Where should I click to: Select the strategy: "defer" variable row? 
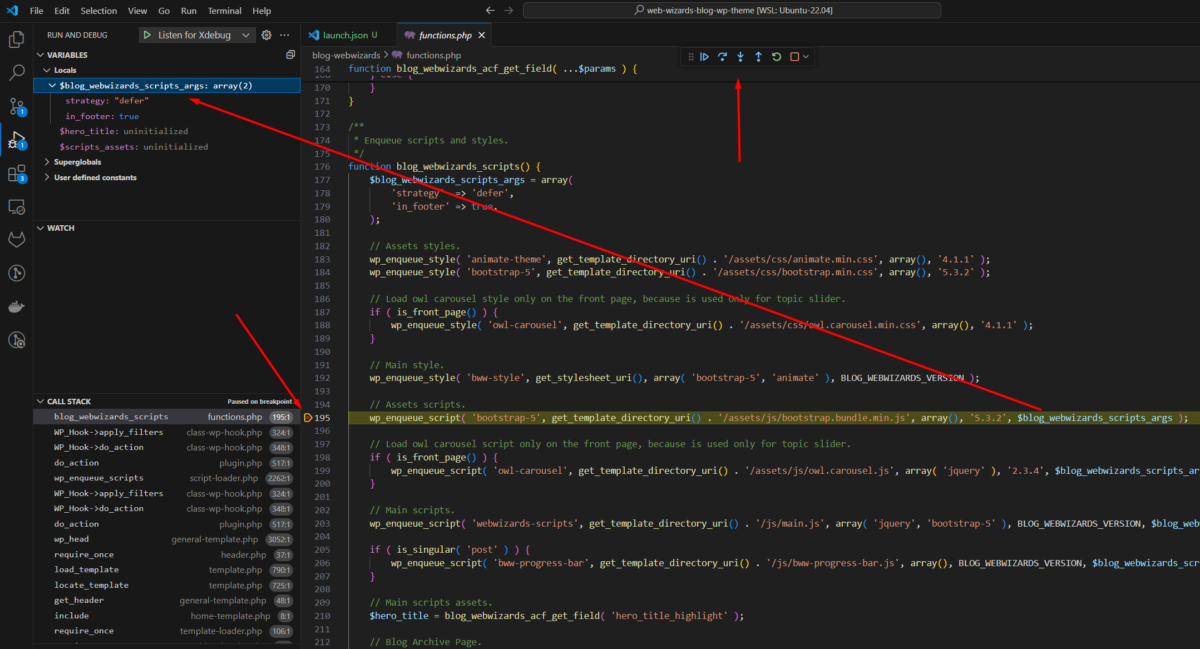click(166, 101)
